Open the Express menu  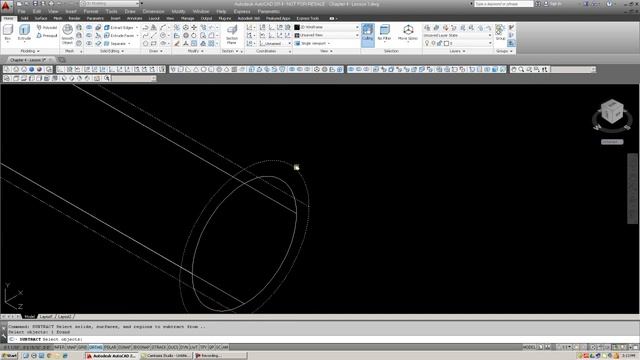(x=242, y=11)
